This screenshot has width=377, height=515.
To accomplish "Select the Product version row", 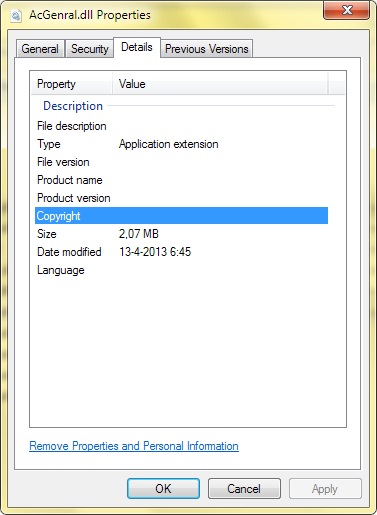I will pos(181,198).
